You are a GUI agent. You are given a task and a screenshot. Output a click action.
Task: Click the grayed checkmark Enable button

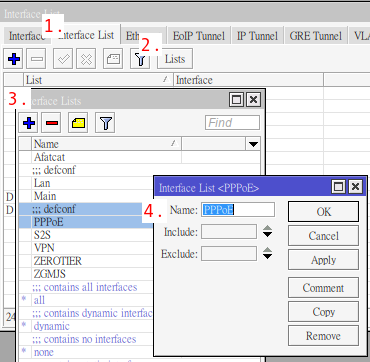click(63, 59)
